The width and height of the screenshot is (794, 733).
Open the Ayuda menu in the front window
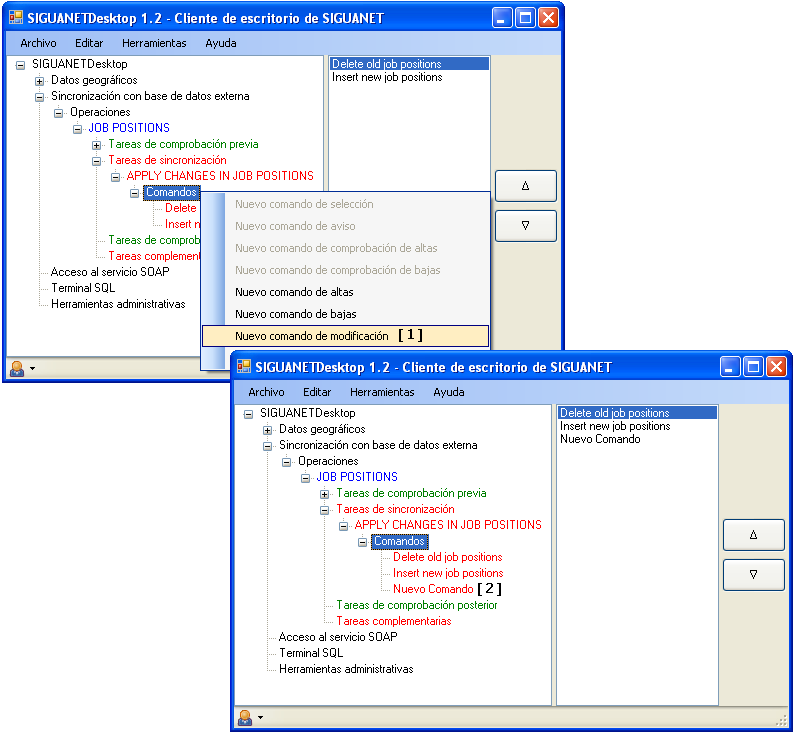tap(449, 392)
